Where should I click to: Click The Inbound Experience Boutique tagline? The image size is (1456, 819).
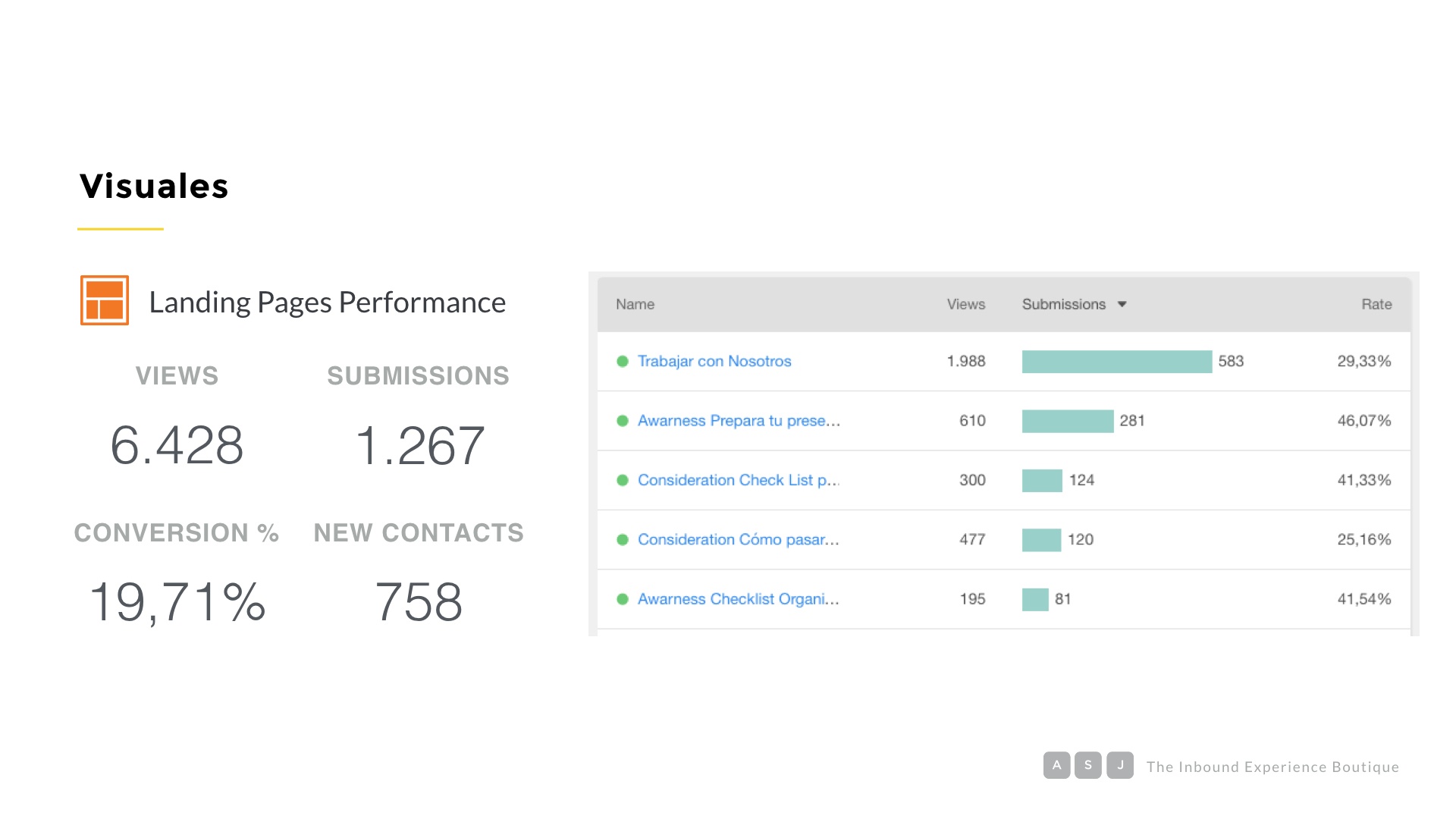coord(1272,767)
